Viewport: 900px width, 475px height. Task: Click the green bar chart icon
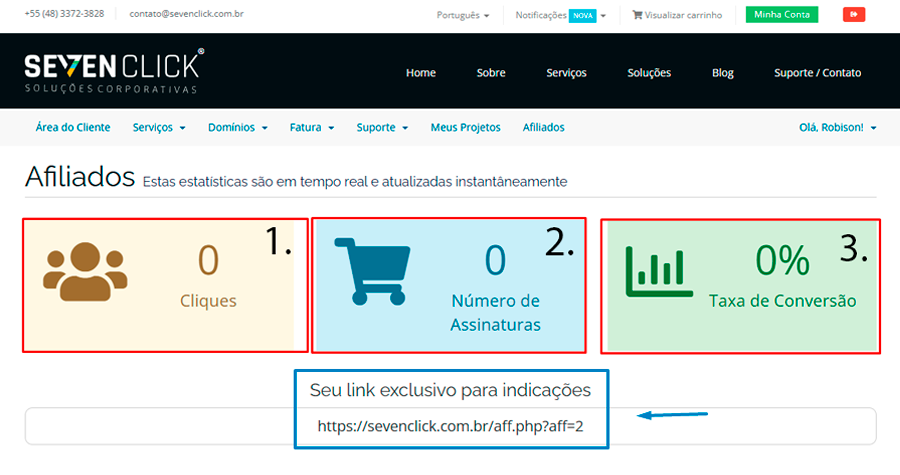(x=655, y=271)
